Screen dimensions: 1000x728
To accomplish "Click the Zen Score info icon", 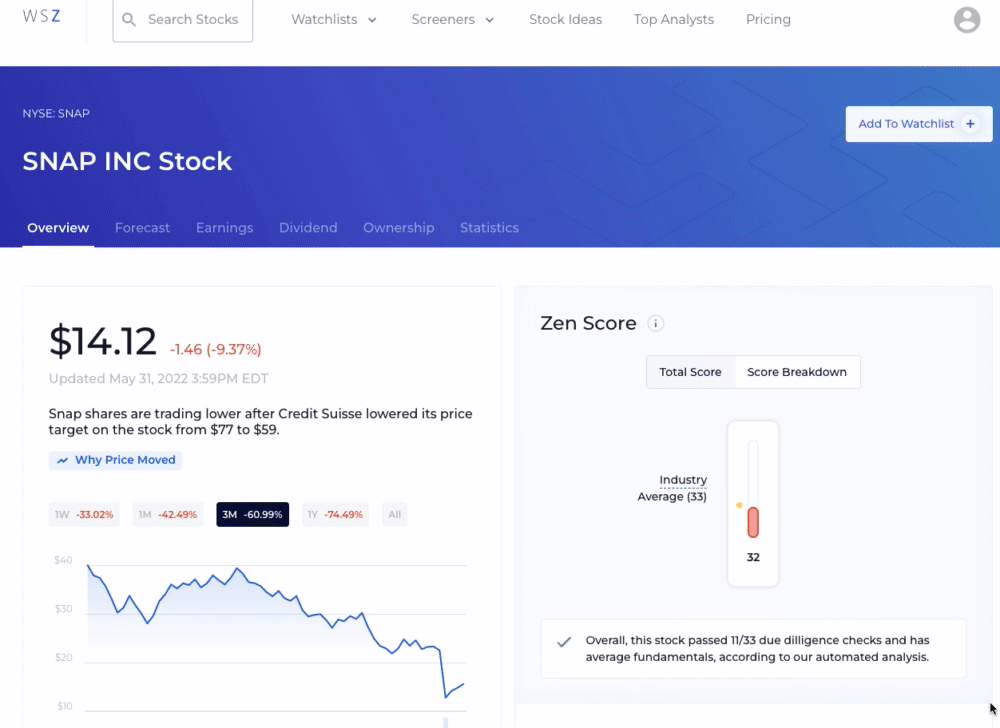I will [655, 324].
